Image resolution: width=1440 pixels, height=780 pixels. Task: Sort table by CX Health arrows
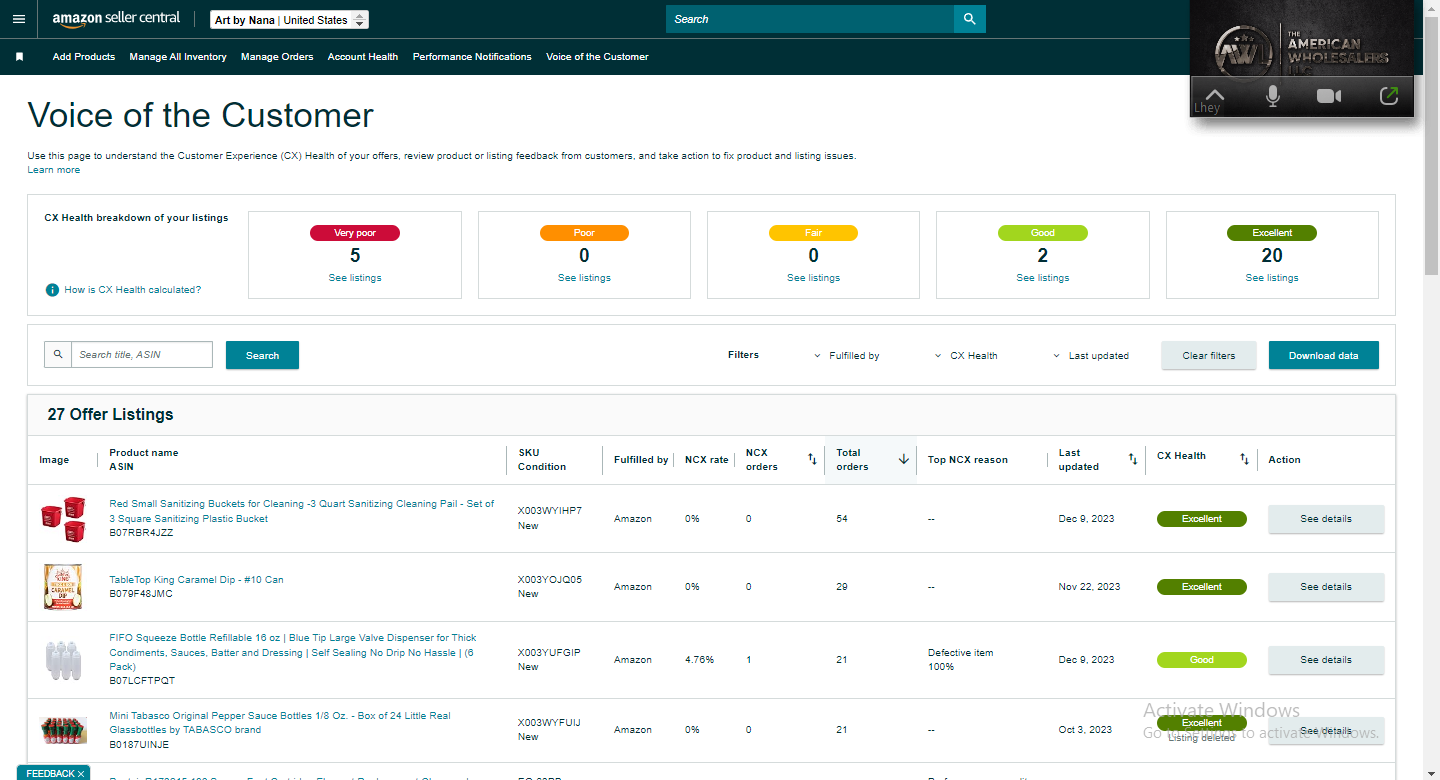[1244, 459]
